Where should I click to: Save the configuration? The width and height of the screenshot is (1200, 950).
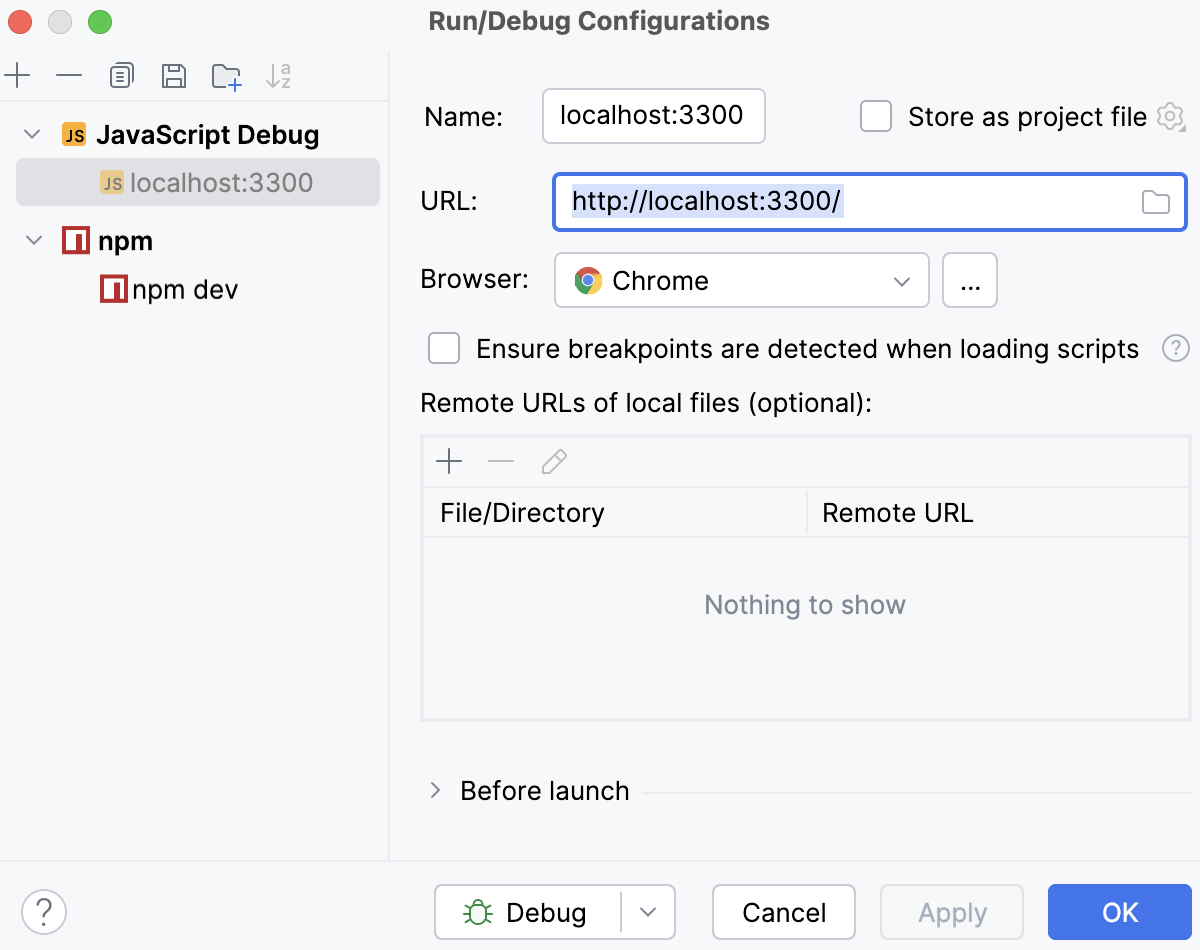tap(174, 75)
